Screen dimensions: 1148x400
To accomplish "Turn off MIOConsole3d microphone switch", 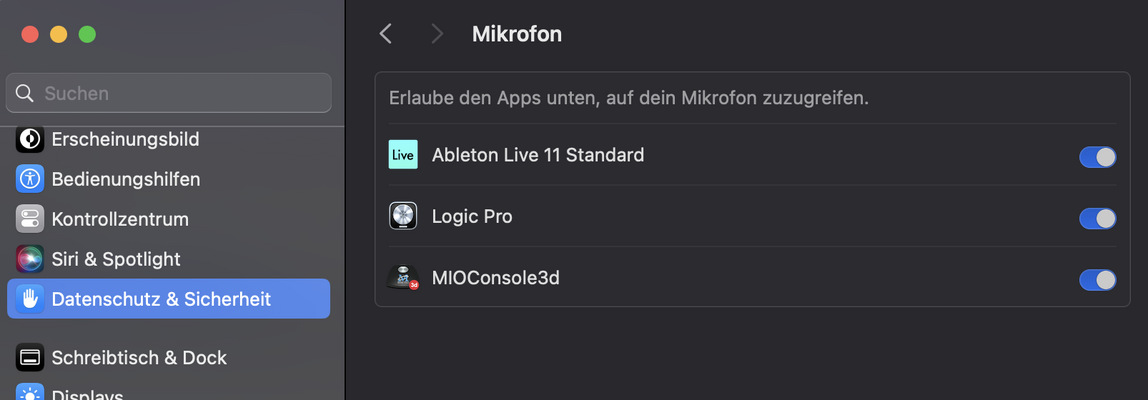I will [1097, 280].
